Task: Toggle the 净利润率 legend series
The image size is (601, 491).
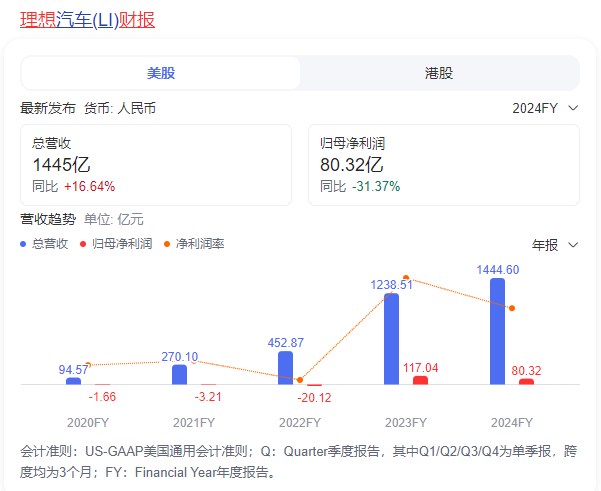Action: click(x=200, y=243)
